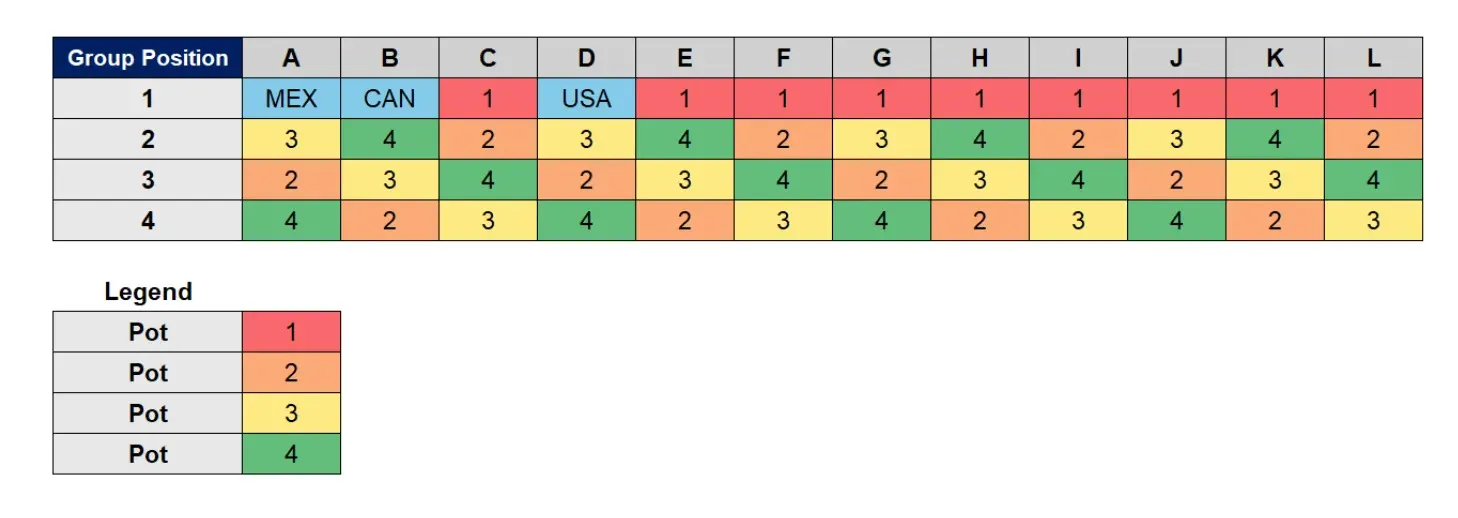Click column header L
Image resolution: width=1458 pixels, height=518 pixels.
(1373, 58)
